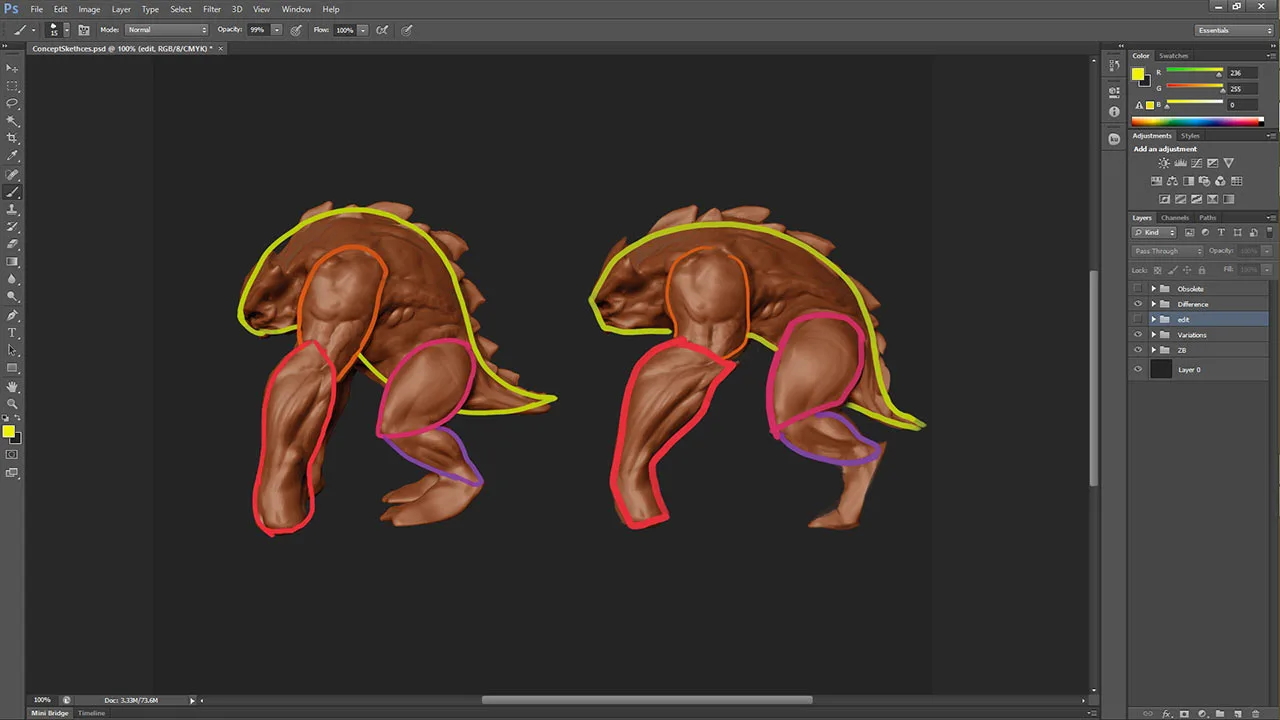Open brush Mode dropdown showing Normal
Image resolution: width=1280 pixels, height=720 pixels.
coord(167,30)
